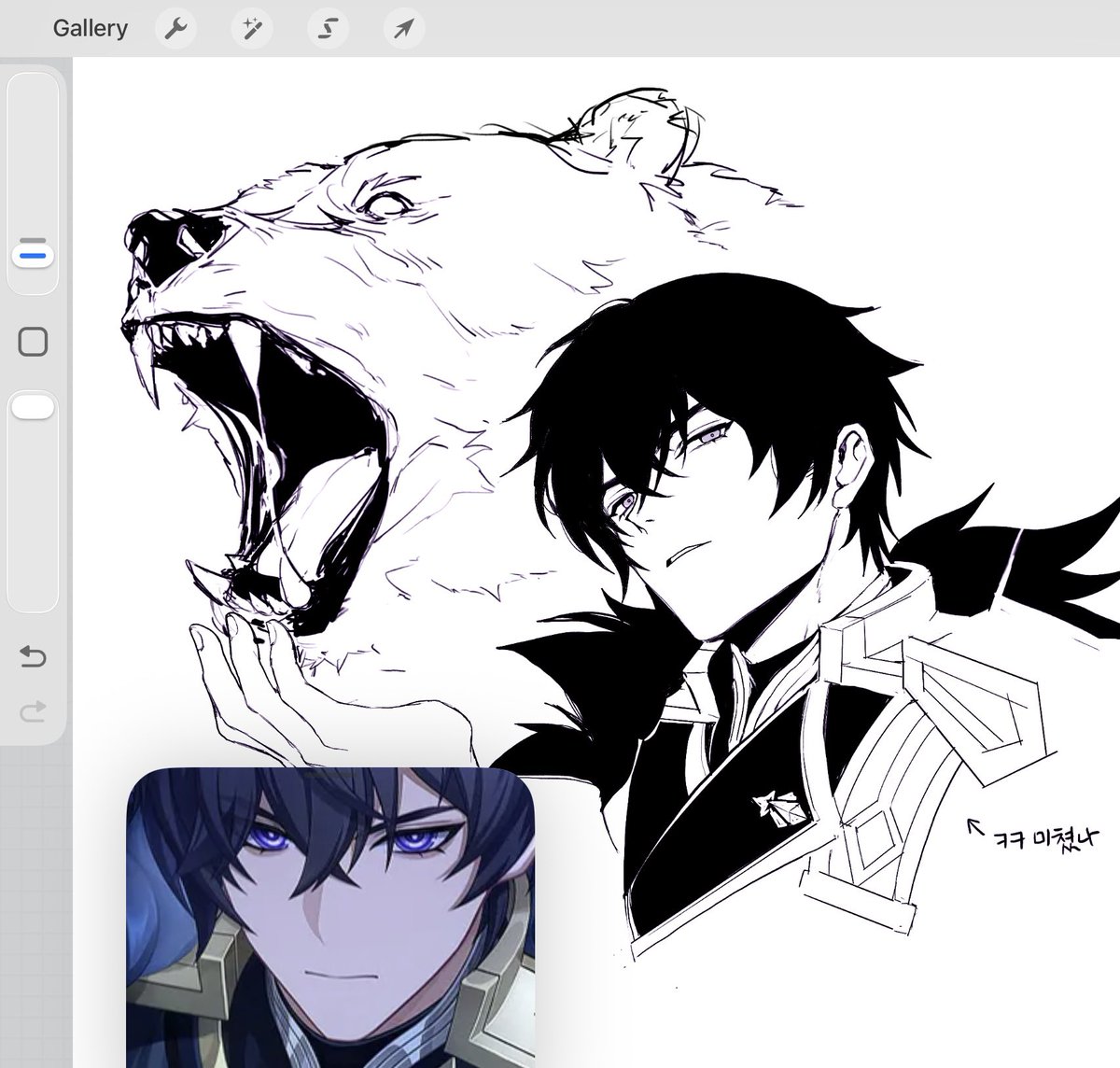Click the brush opacity slider handle
This screenshot has width=1120, height=1068.
[x=33, y=407]
